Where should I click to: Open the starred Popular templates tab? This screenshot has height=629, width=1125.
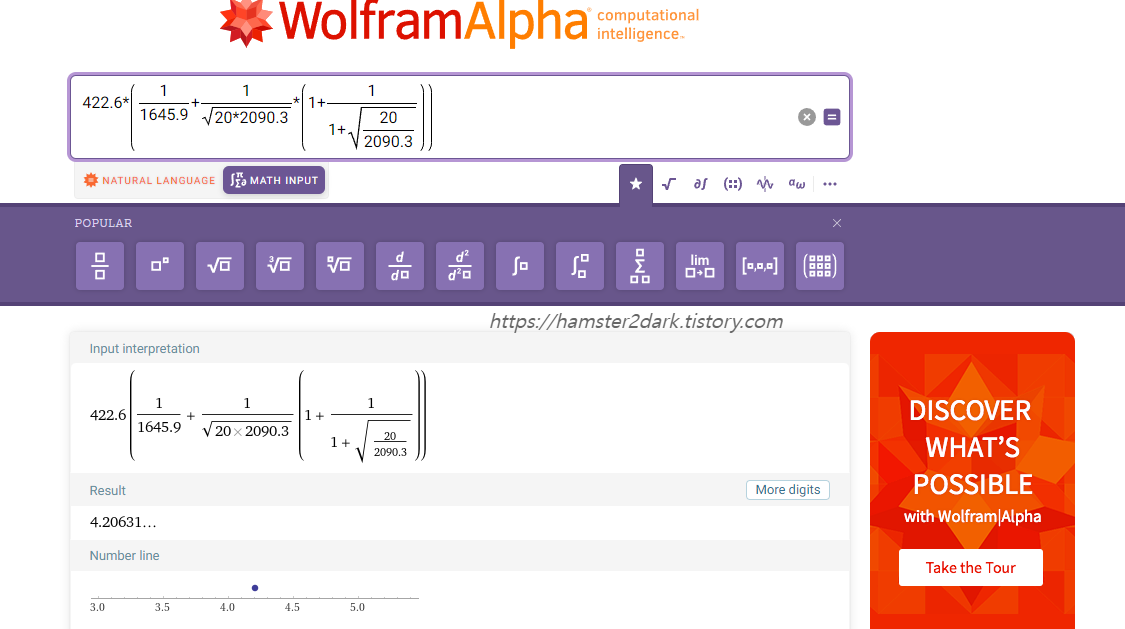click(636, 184)
